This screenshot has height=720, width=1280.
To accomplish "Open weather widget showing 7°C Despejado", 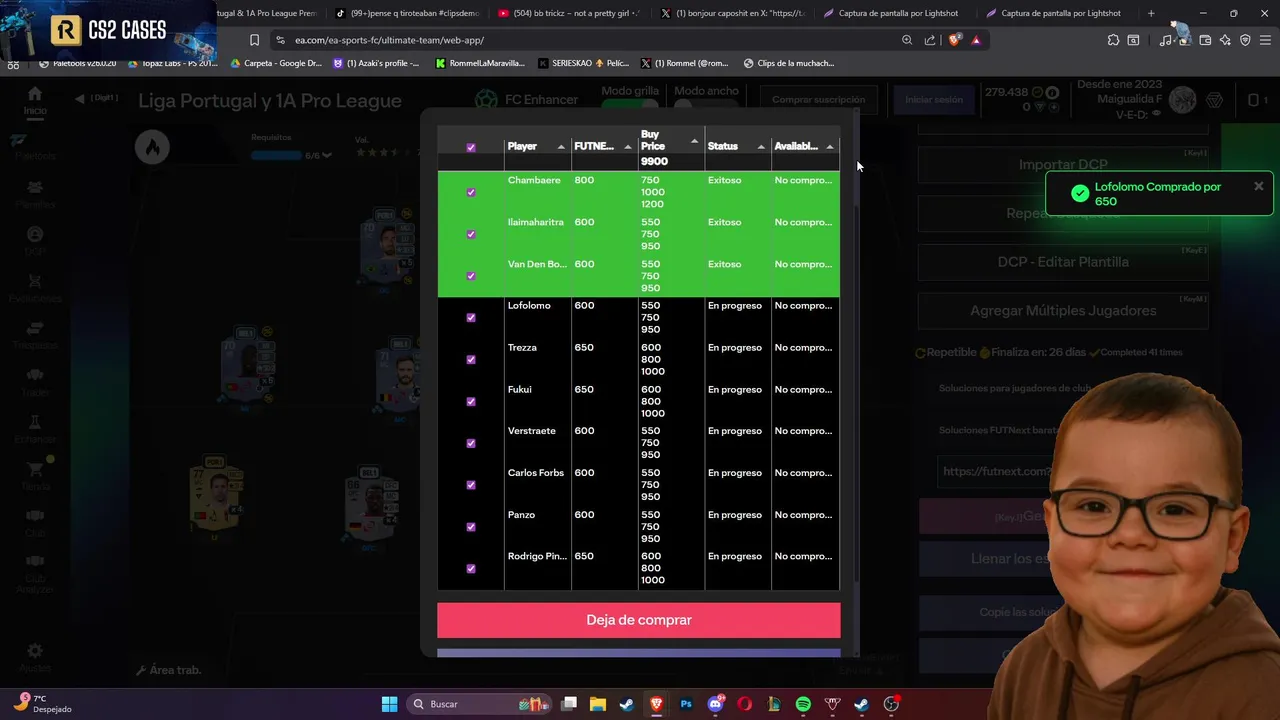I will (x=45, y=703).
